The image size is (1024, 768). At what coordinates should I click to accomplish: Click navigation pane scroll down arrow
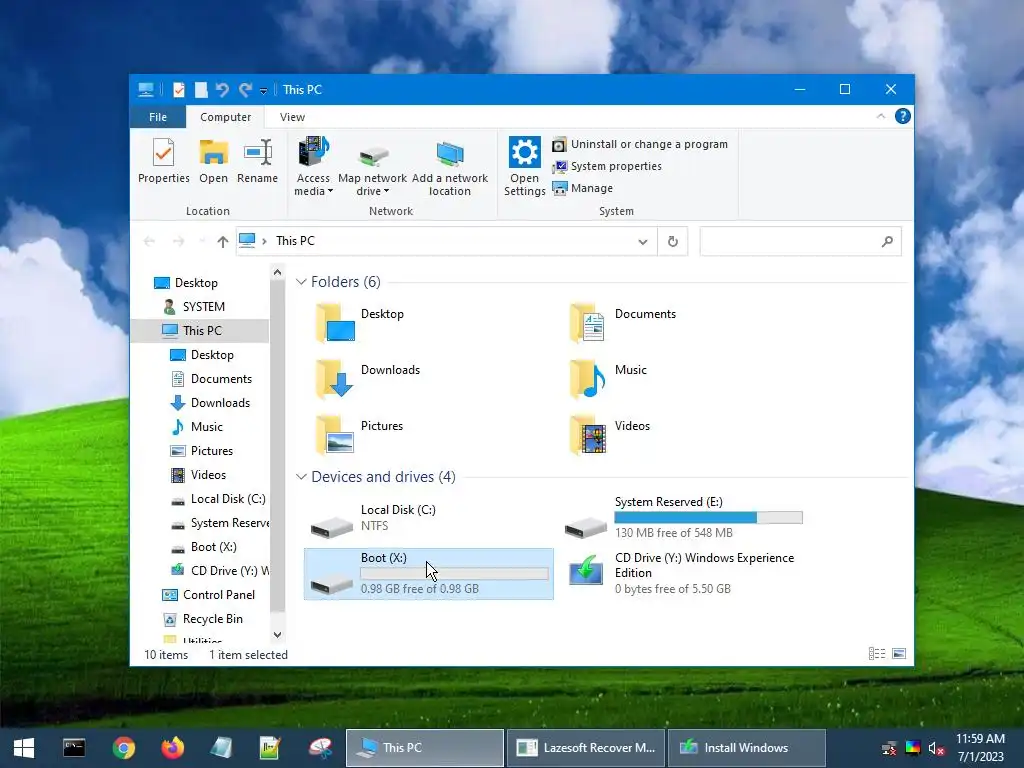[x=278, y=635]
